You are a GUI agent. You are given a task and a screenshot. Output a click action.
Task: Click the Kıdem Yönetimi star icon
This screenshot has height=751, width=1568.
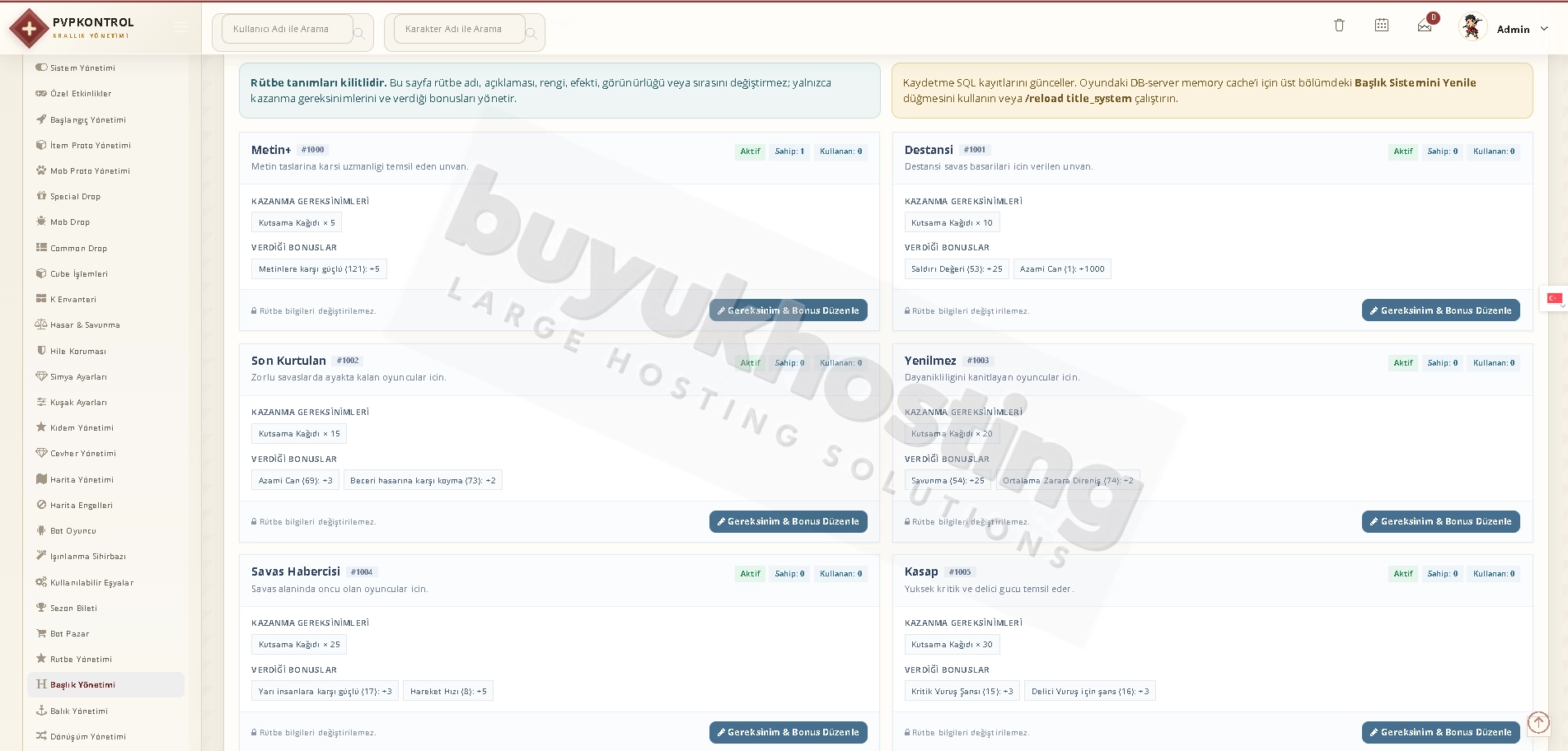point(41,427)
